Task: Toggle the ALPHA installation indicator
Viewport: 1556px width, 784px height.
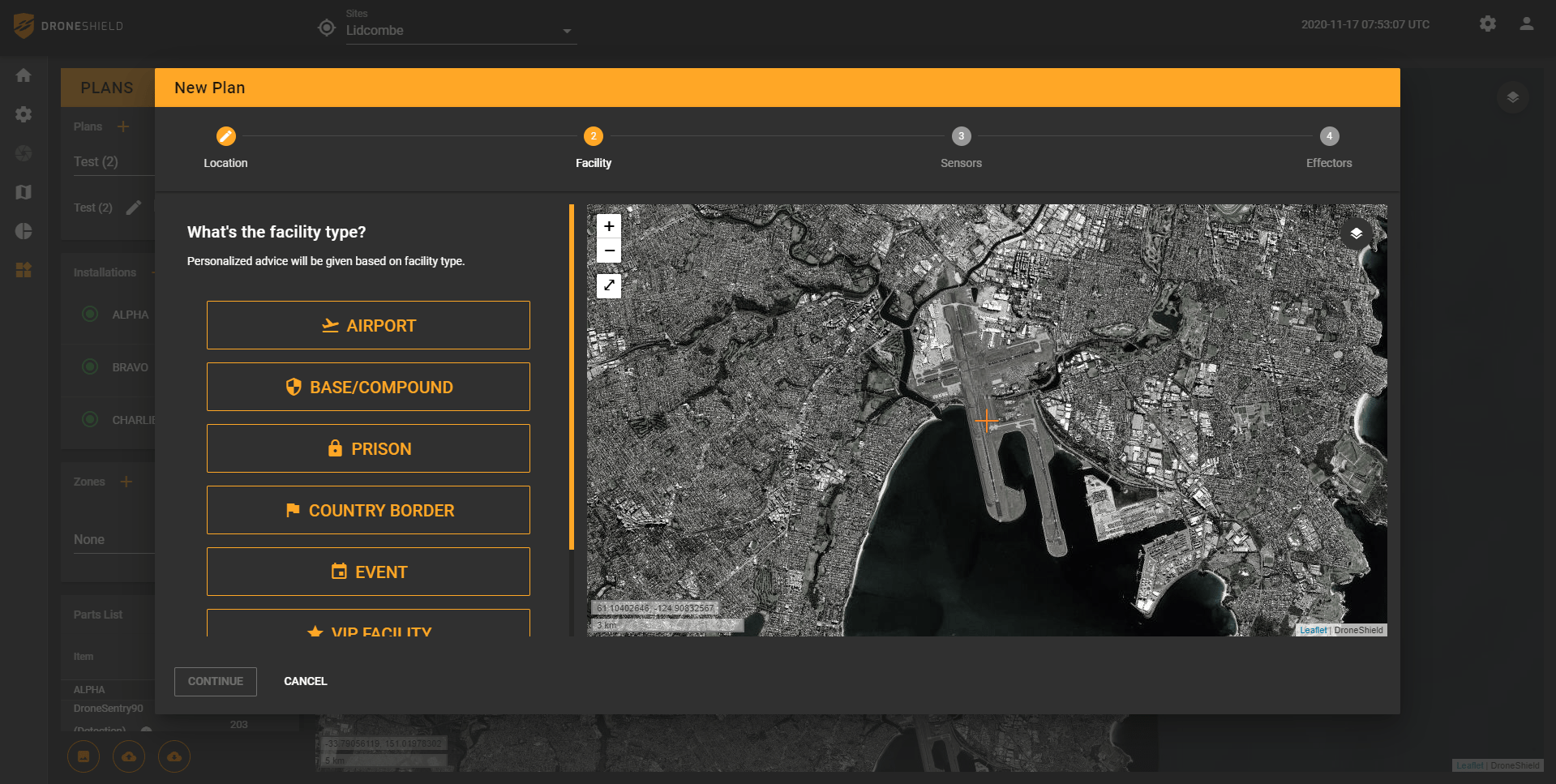Action: [x=91, y=315]
